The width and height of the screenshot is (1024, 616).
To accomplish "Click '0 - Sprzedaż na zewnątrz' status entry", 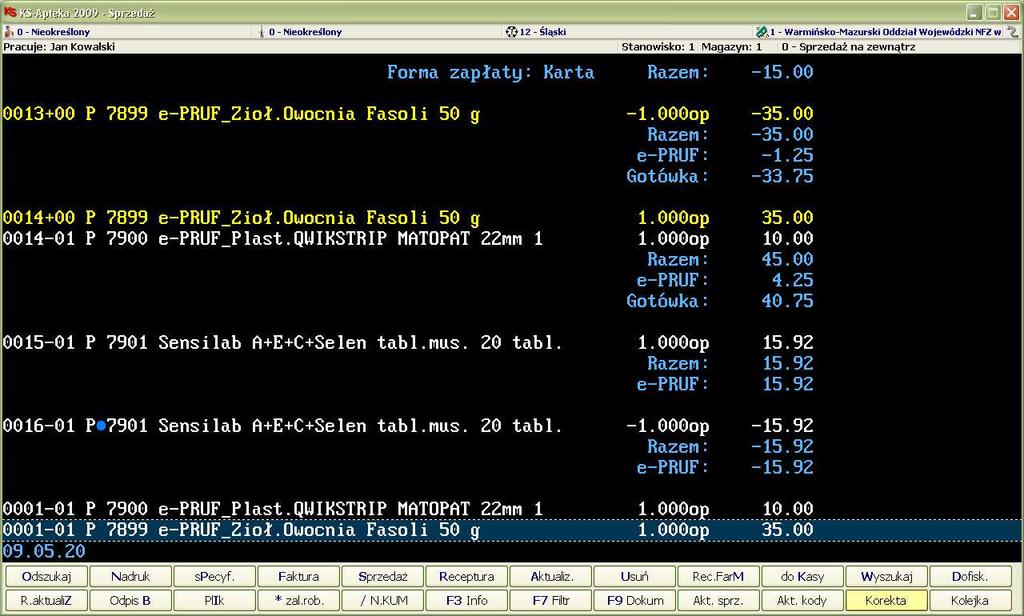I will (x=848, y=46).
